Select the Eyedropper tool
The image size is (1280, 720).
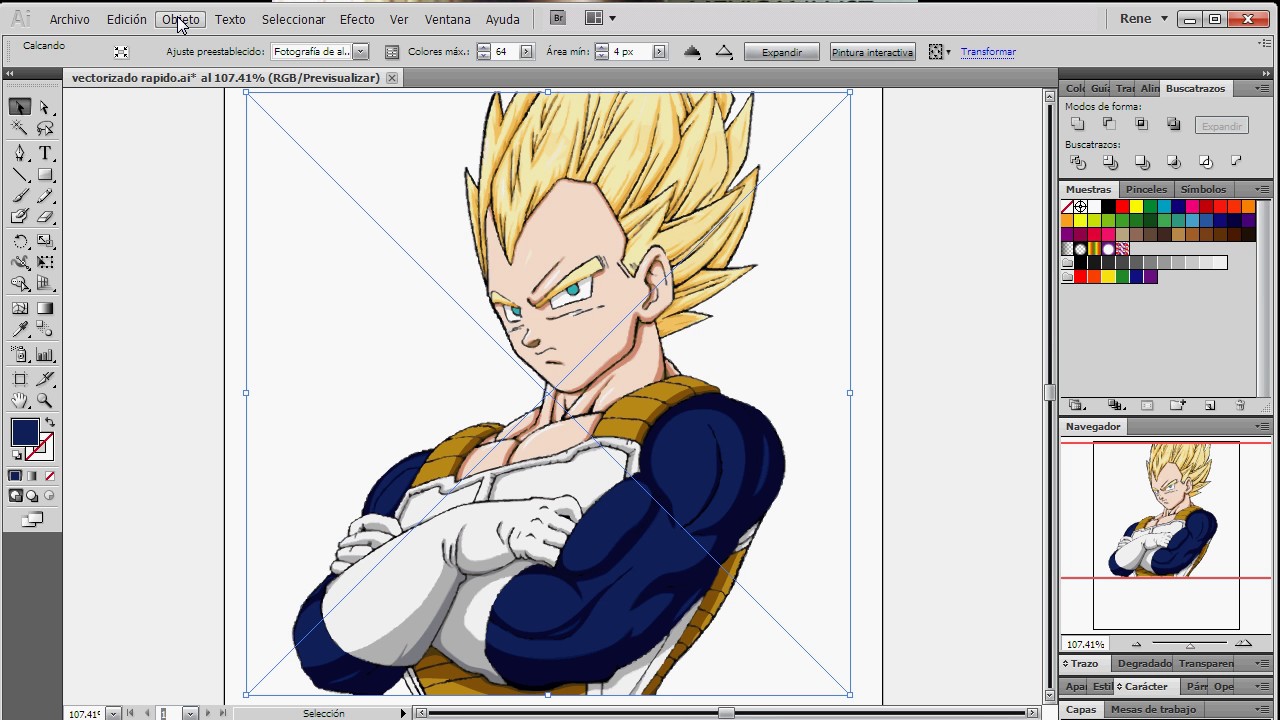(20, 330)
